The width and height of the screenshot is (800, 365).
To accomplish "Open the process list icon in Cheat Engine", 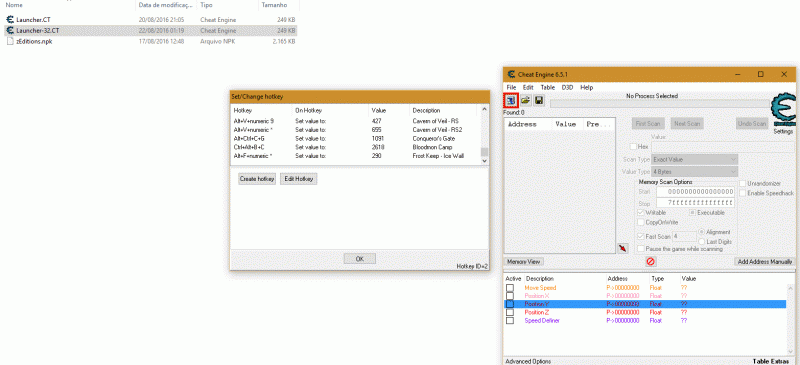I will point(511,101).
